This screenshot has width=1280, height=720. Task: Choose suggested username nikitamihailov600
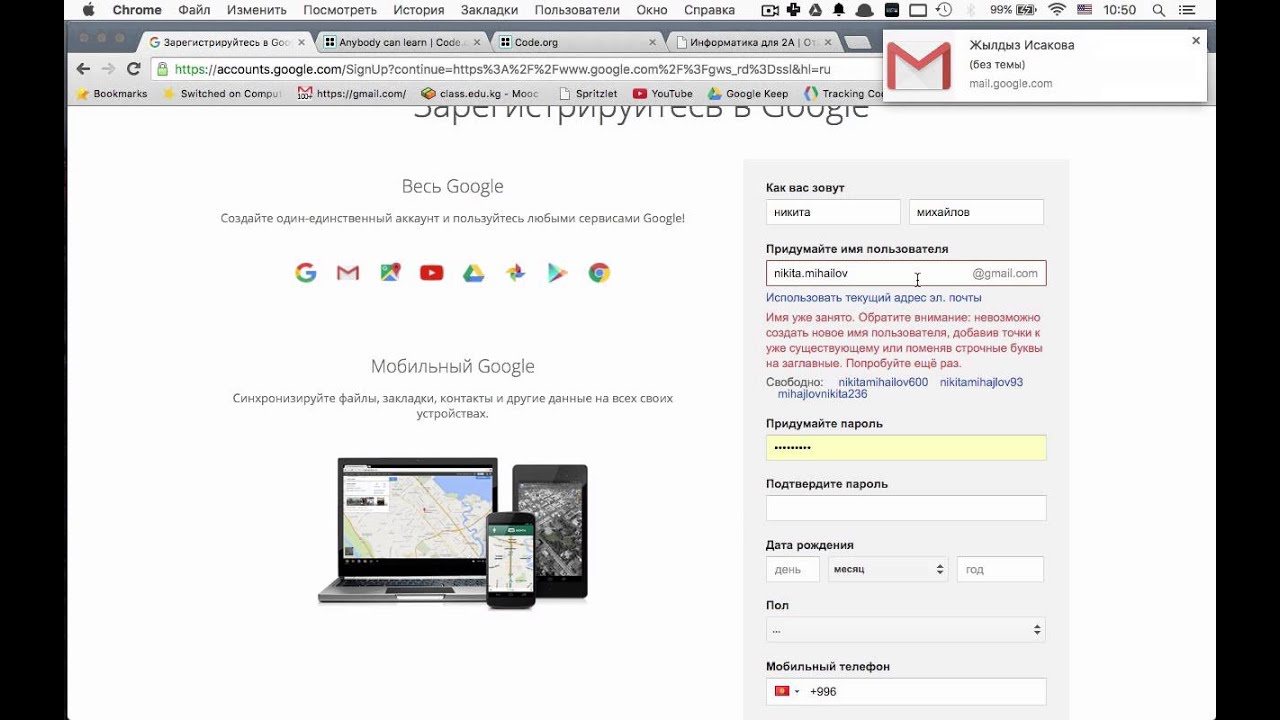click(883, 382)
